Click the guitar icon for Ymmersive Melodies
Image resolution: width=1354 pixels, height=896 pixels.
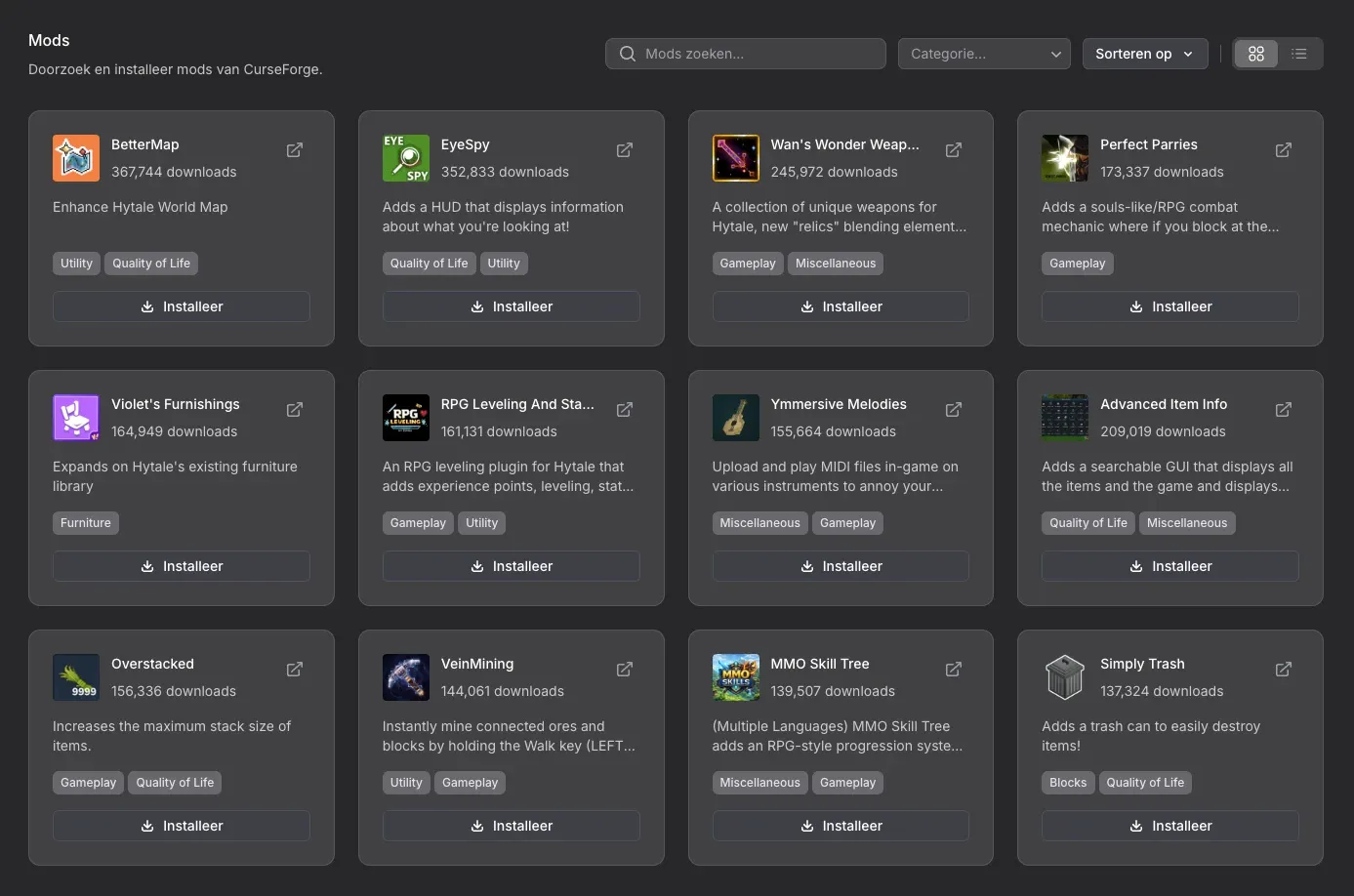735,417
